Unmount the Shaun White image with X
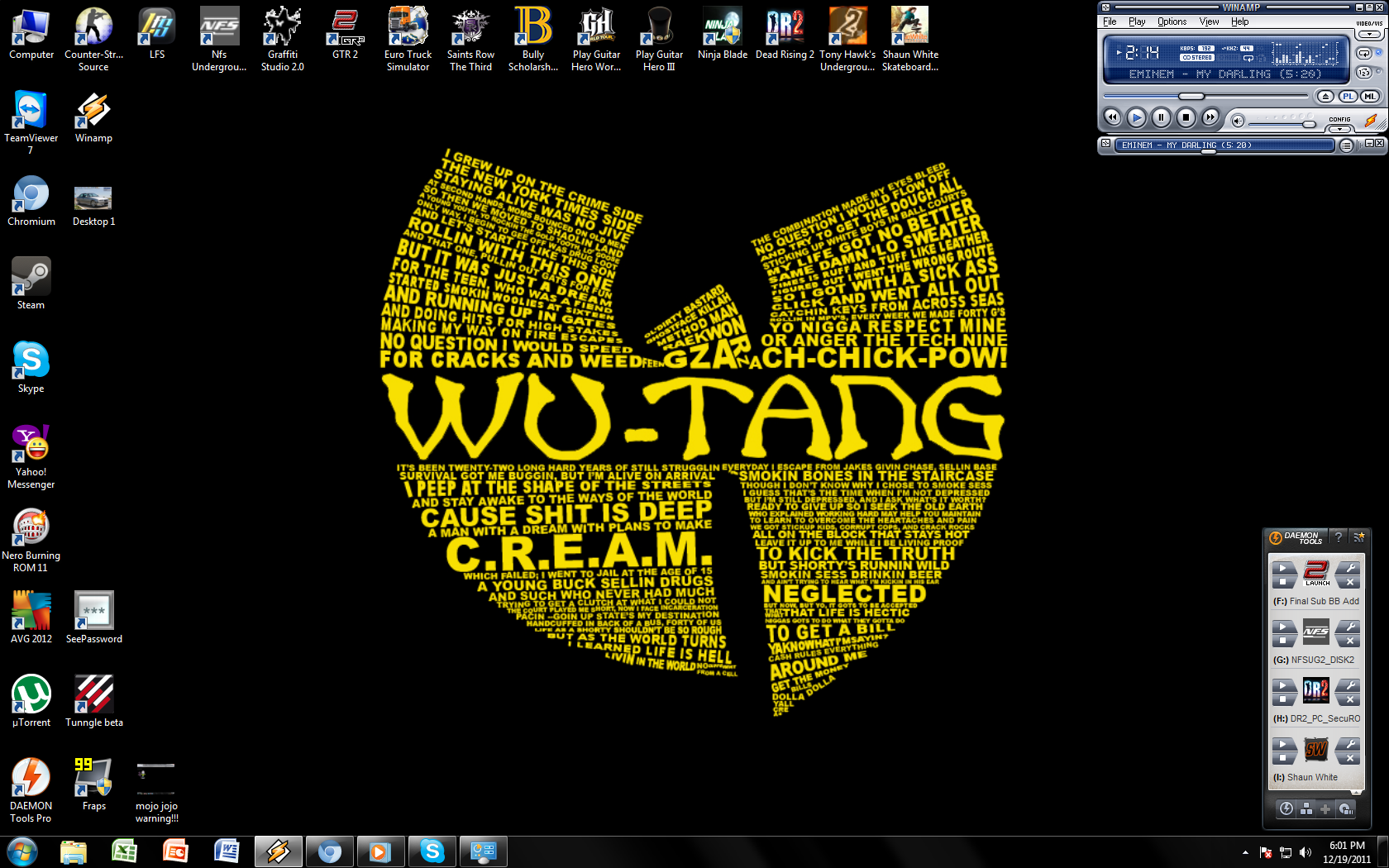The height and width of the screenshot is (868, 1389). (1348, 758)
